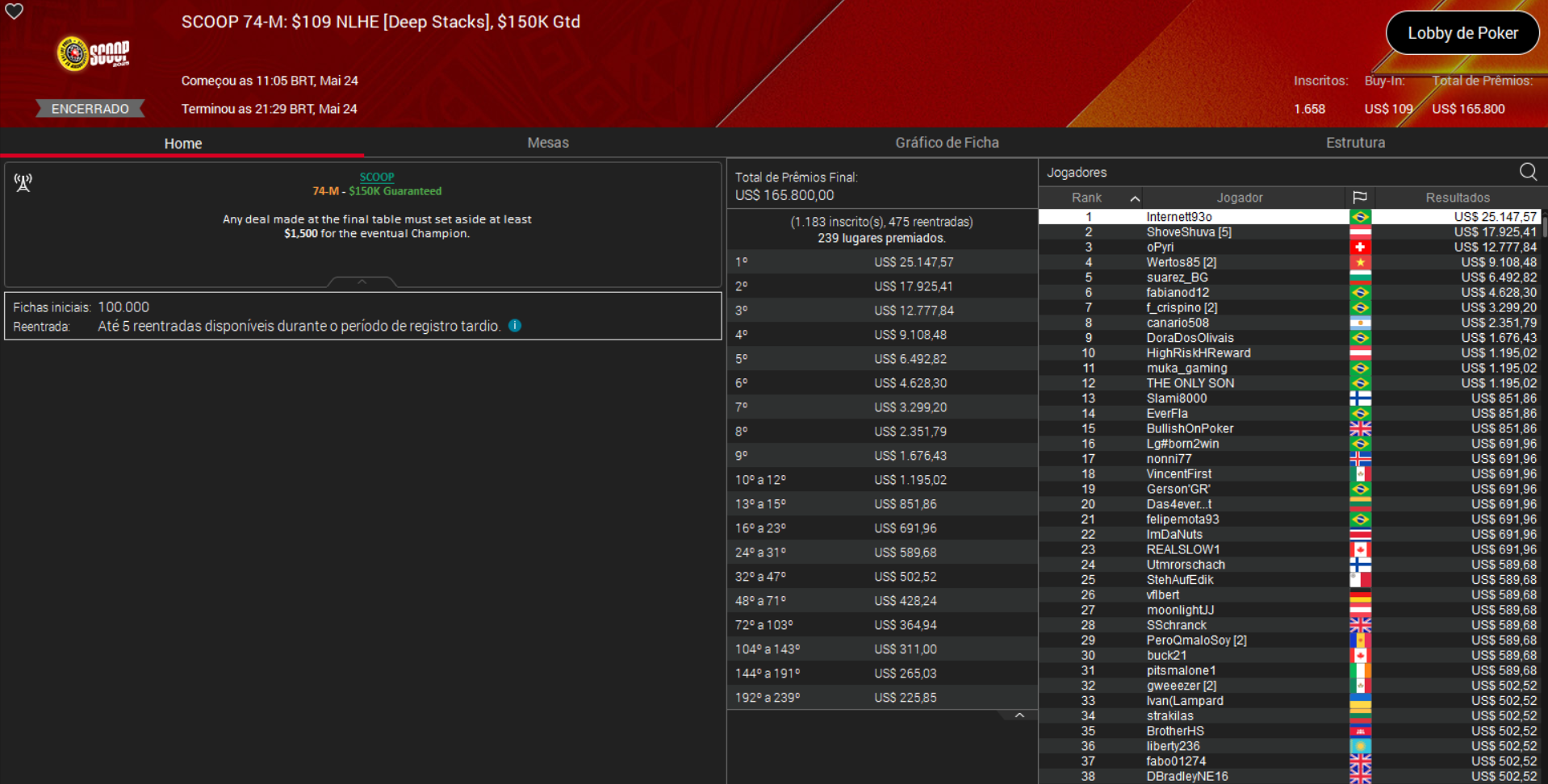The height and width of the screenshot is (784, 1548).
Task: Select player row muka_gaming
Action: [1289, 369]
